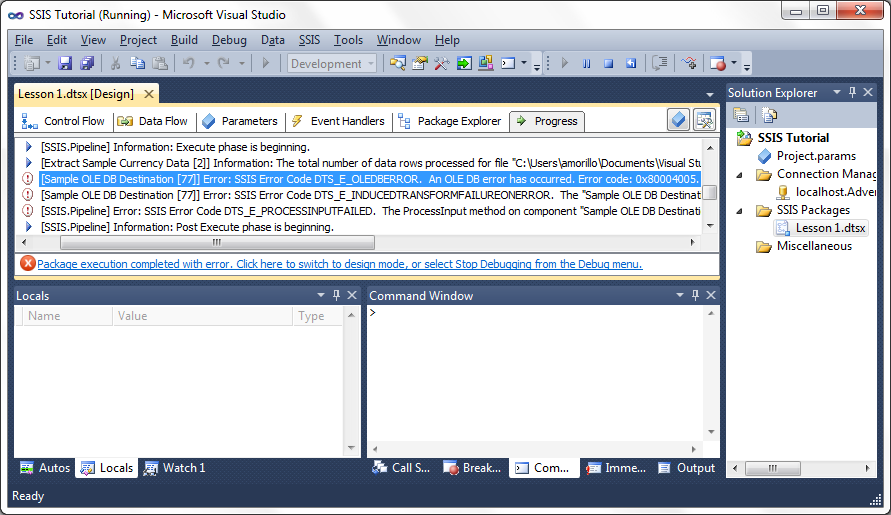Click the Toolbox wrench icon
This screenshot has height=515, width=891.
tap(442, 63)
